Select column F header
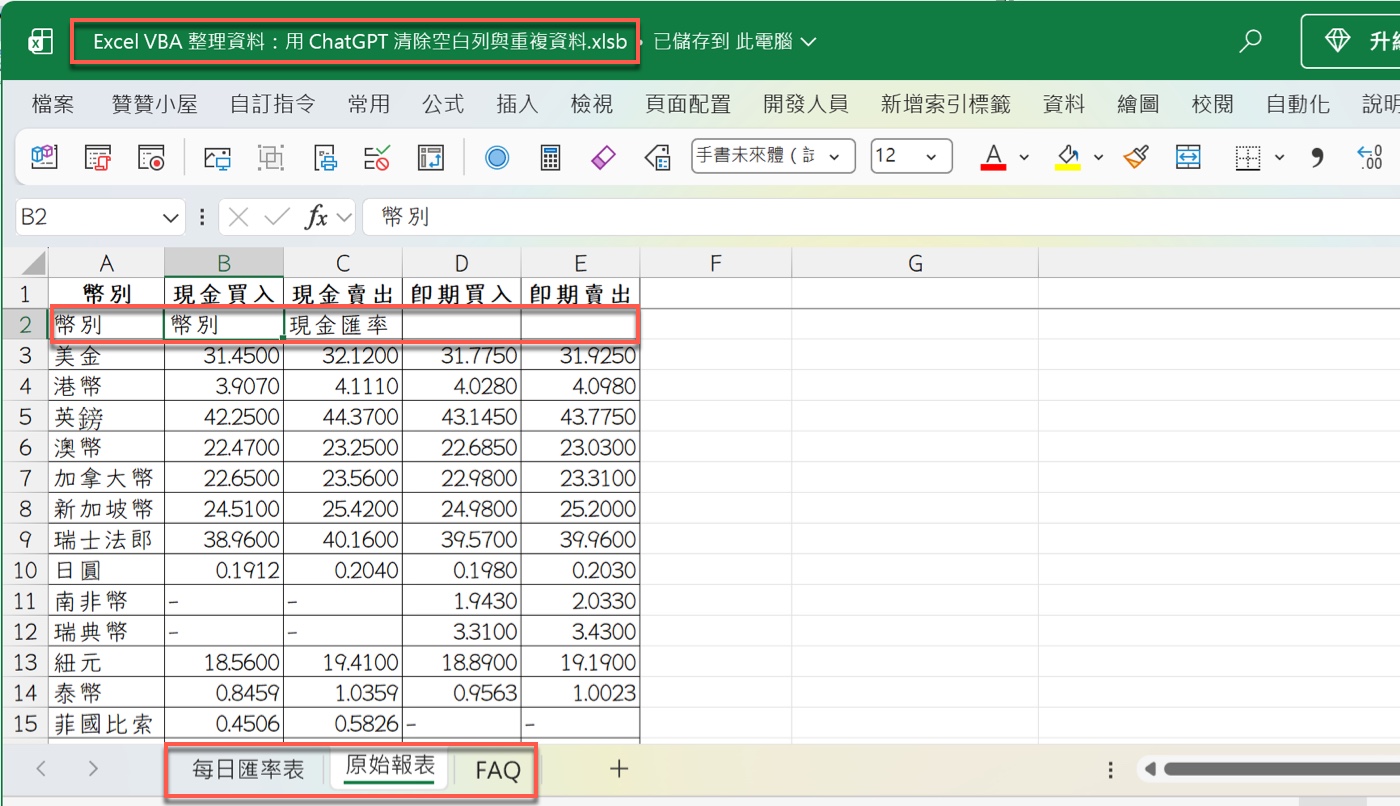The height and width of the screenshot is (806, 1400). tap(715, 264)
